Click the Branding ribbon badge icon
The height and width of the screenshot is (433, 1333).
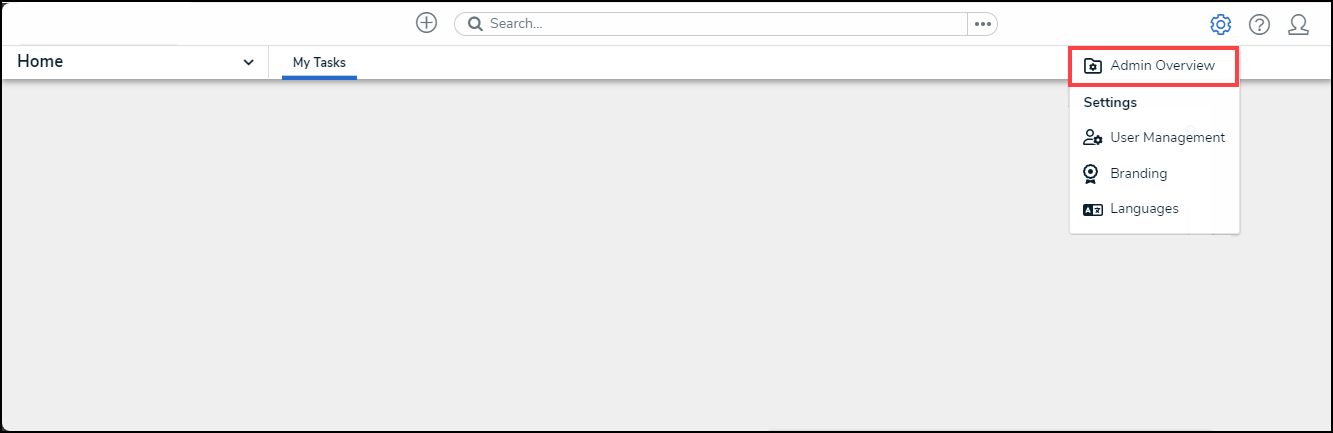[x=1092, y=174]
